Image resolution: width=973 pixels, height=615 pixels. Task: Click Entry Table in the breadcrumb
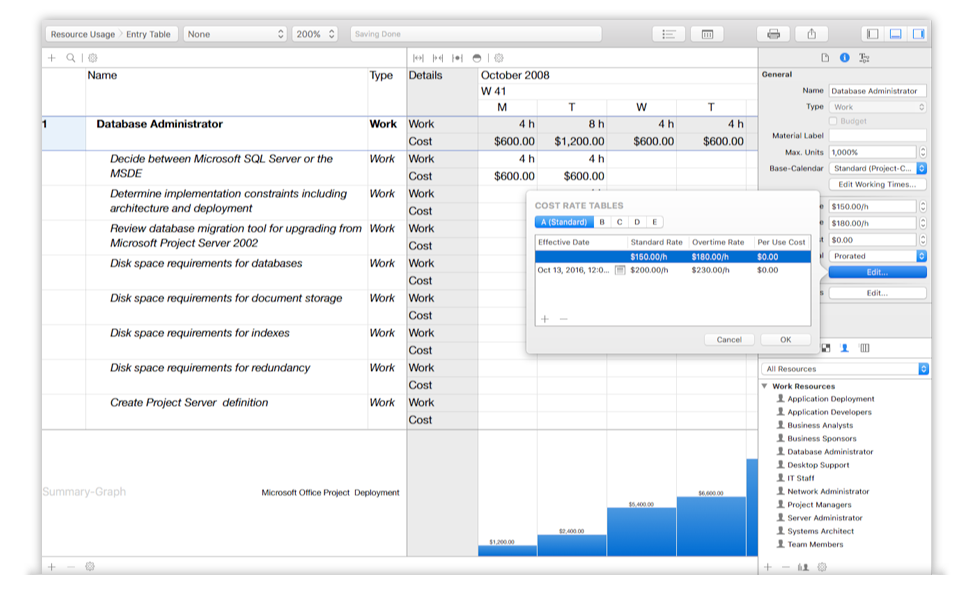pyautogui.click(x=148, y=34)
